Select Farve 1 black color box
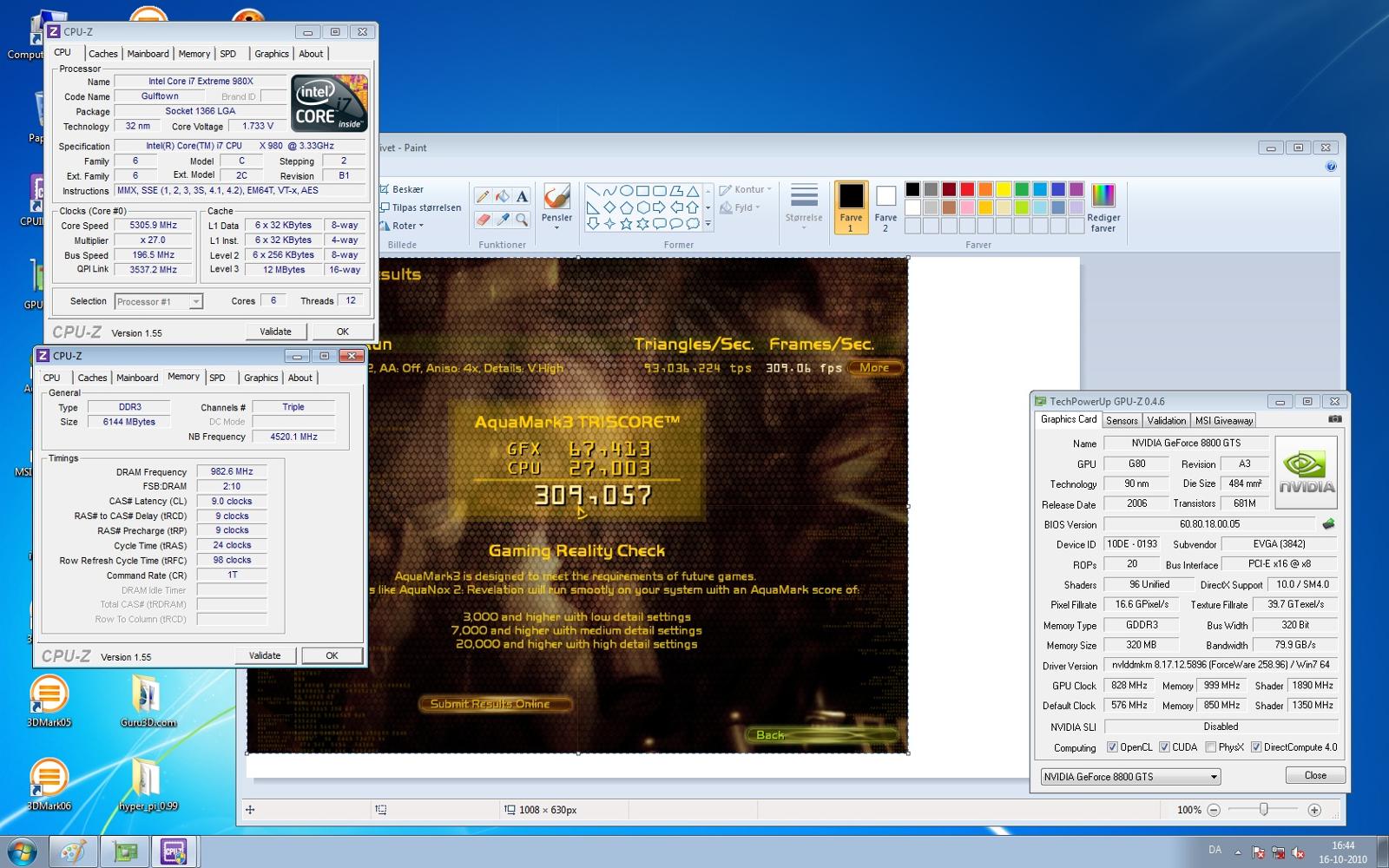The height and width of the screenshot is (868, 1389). pyautogui.click(x=851, y=207)
